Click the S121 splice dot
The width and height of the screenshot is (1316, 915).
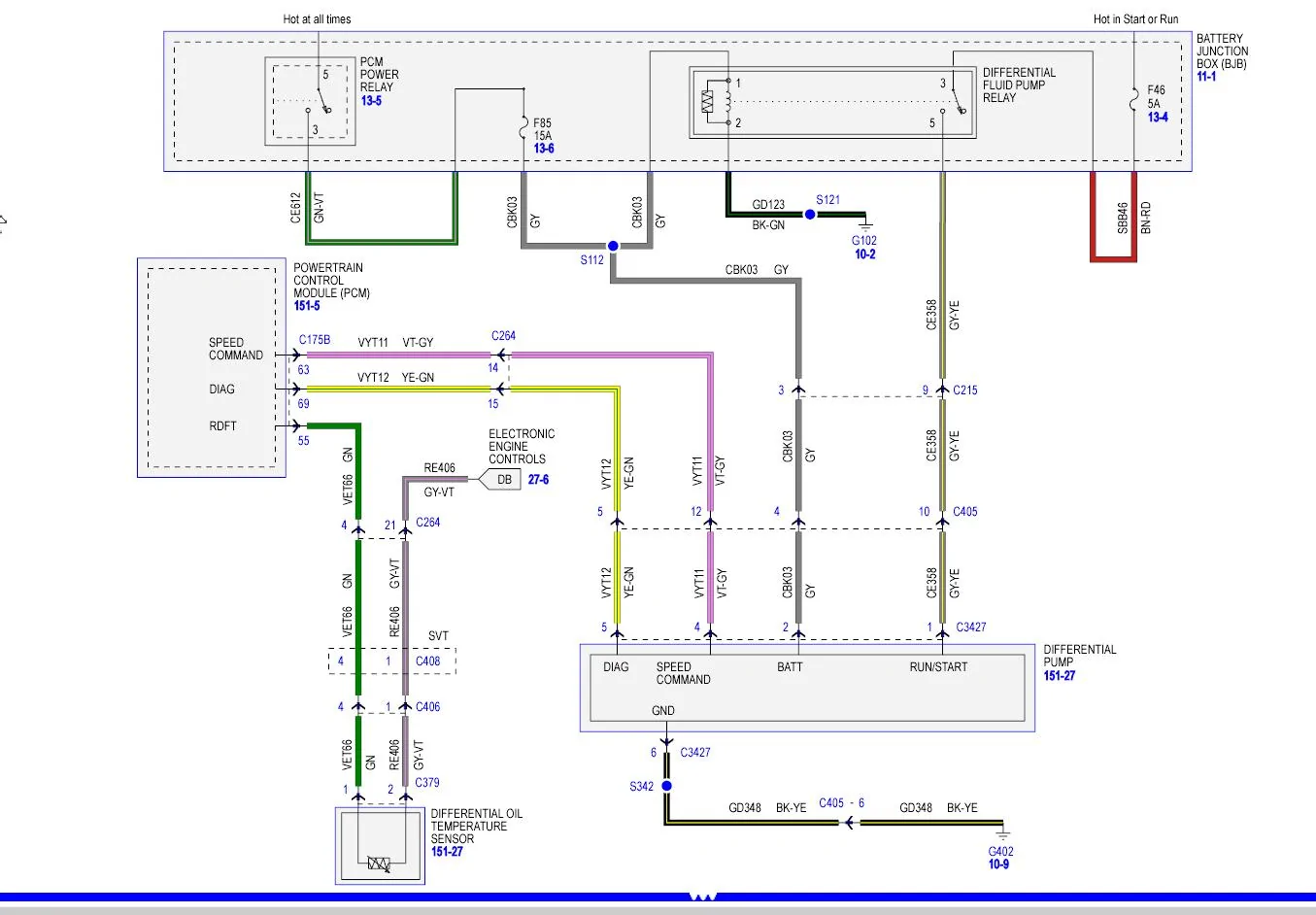(810, 214)
